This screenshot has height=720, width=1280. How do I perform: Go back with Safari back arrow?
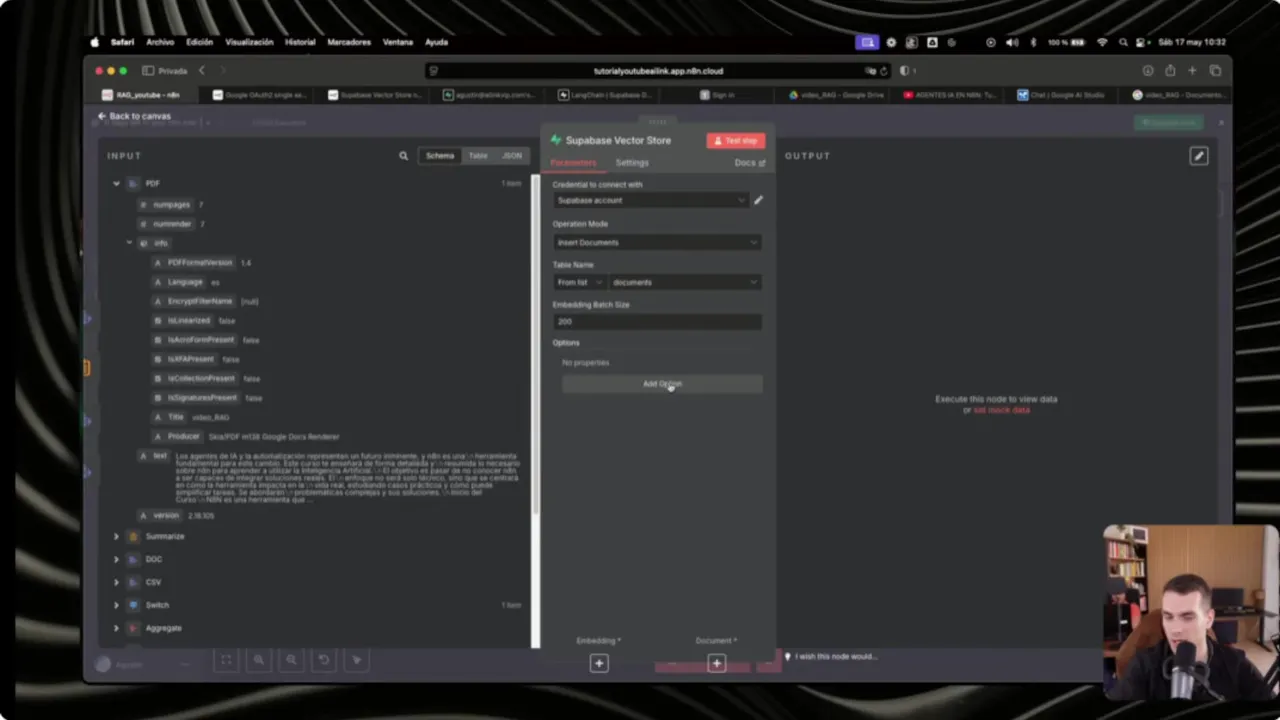click(201, 71)
